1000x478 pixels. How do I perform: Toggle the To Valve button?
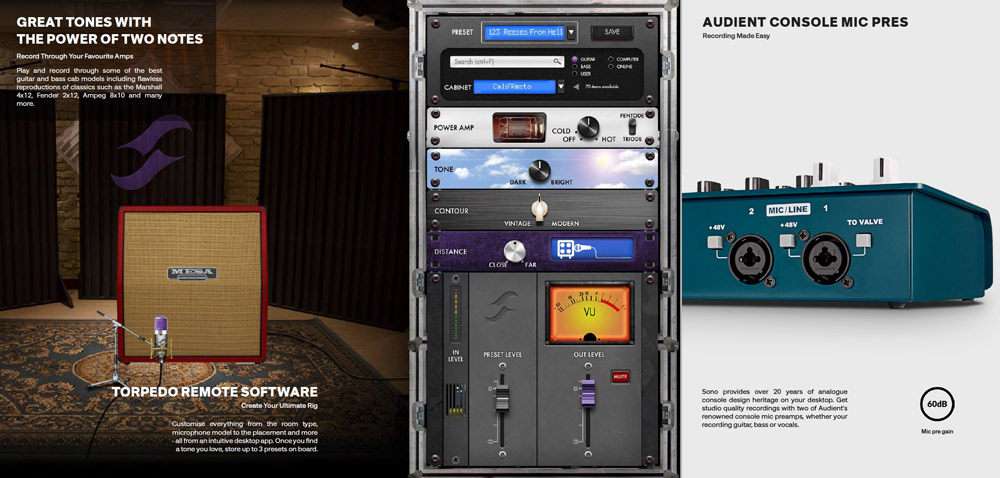pos(864,240)
